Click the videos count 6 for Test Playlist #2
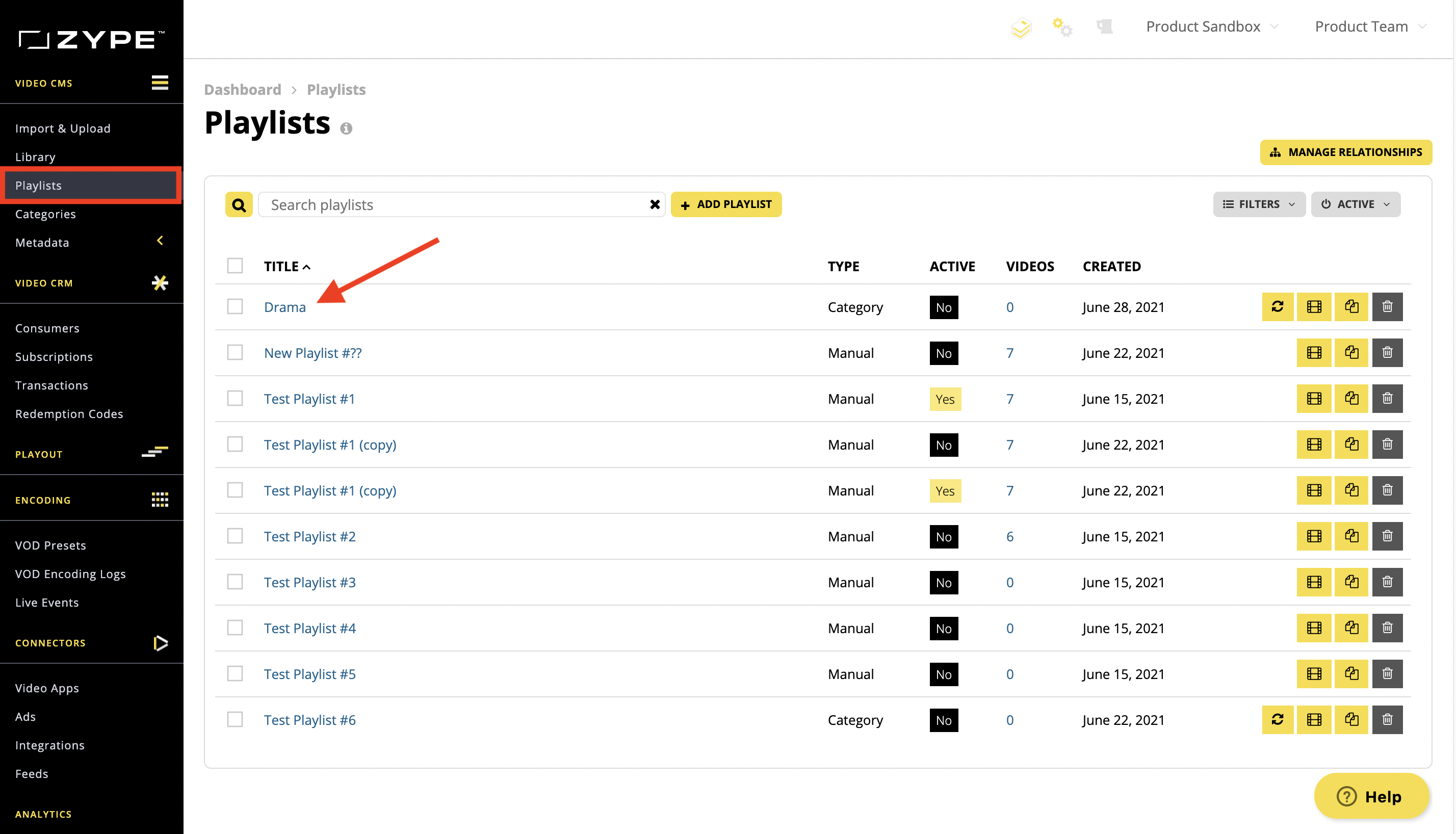The height and width of the screenshot is (834, 1456). point(1010,536)
